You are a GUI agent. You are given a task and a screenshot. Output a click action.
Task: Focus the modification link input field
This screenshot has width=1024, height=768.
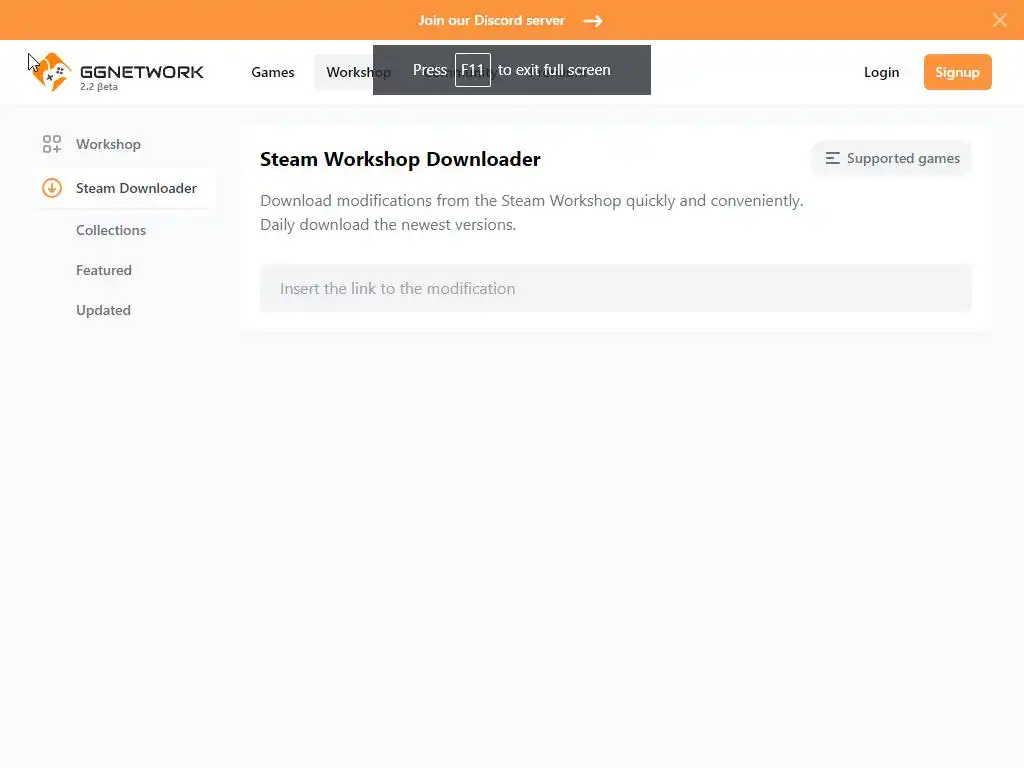pyautogui.click(x=615, y=288)
